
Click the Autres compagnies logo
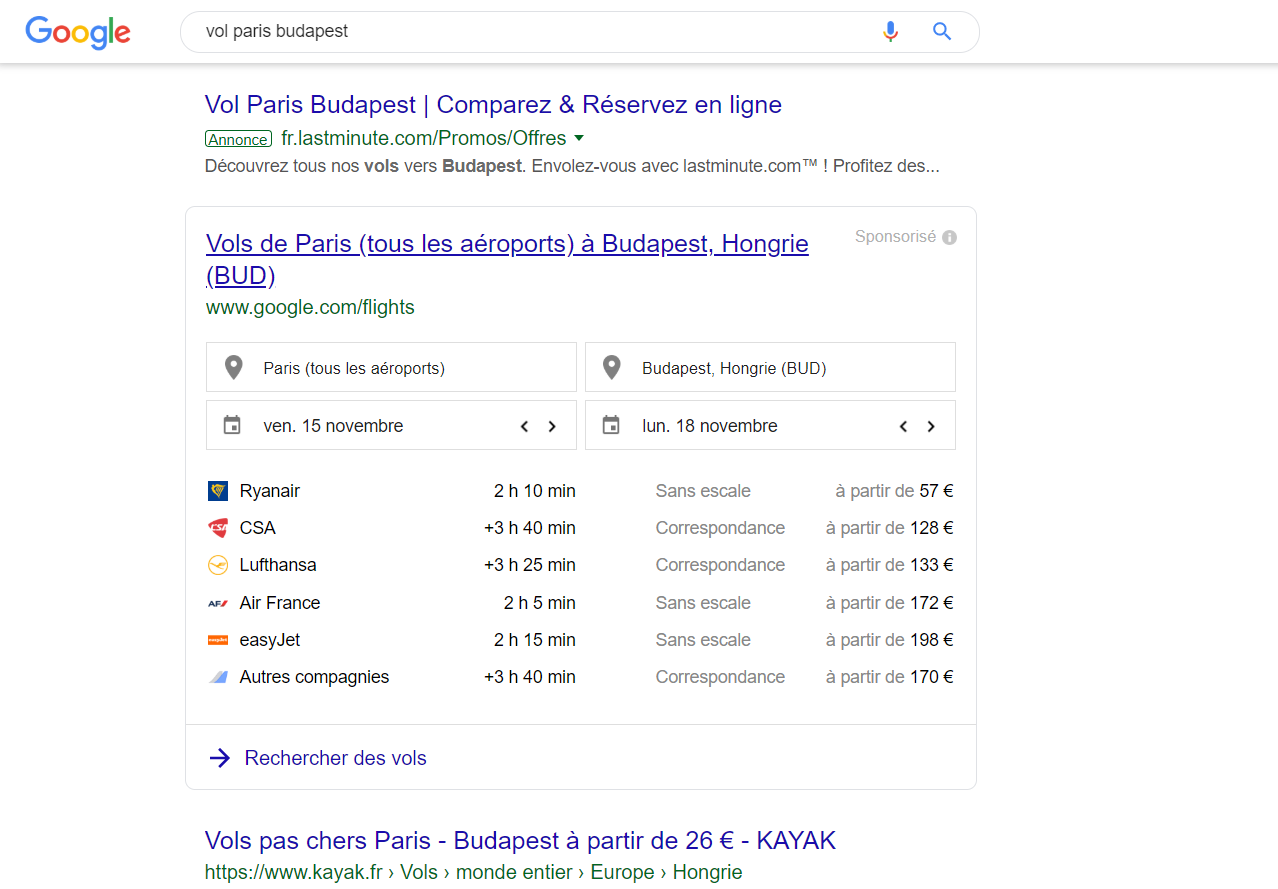pos(218,677)
